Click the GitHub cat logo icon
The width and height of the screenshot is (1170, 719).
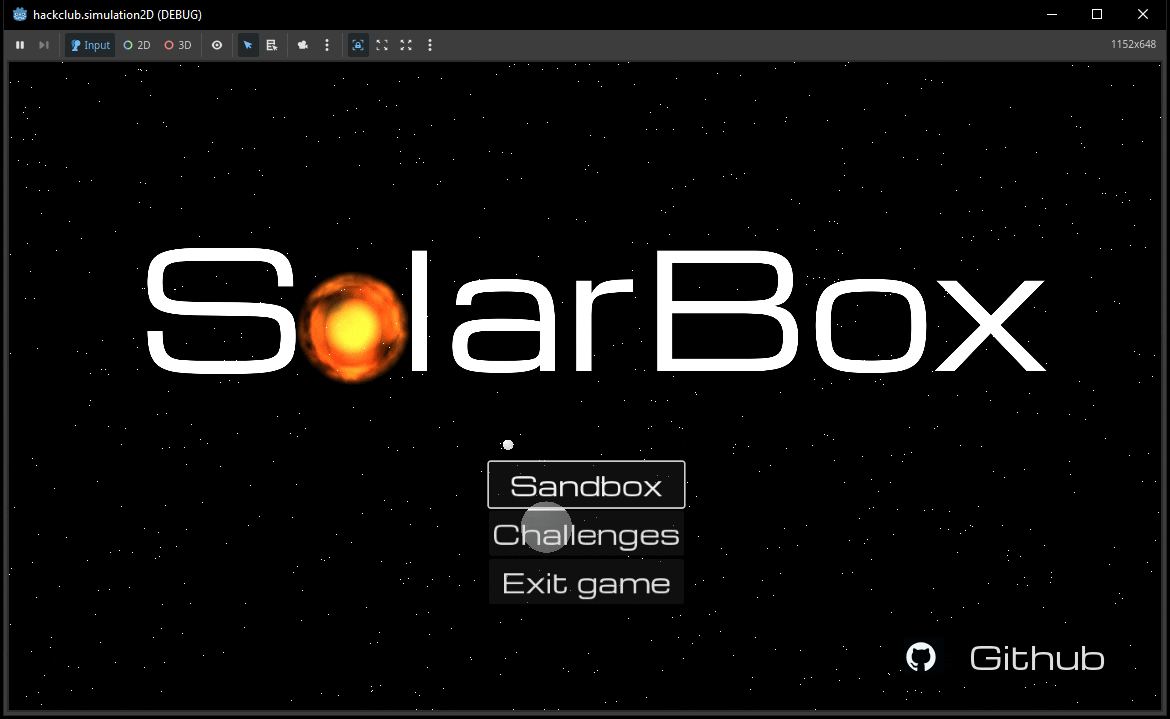(920, 657)
